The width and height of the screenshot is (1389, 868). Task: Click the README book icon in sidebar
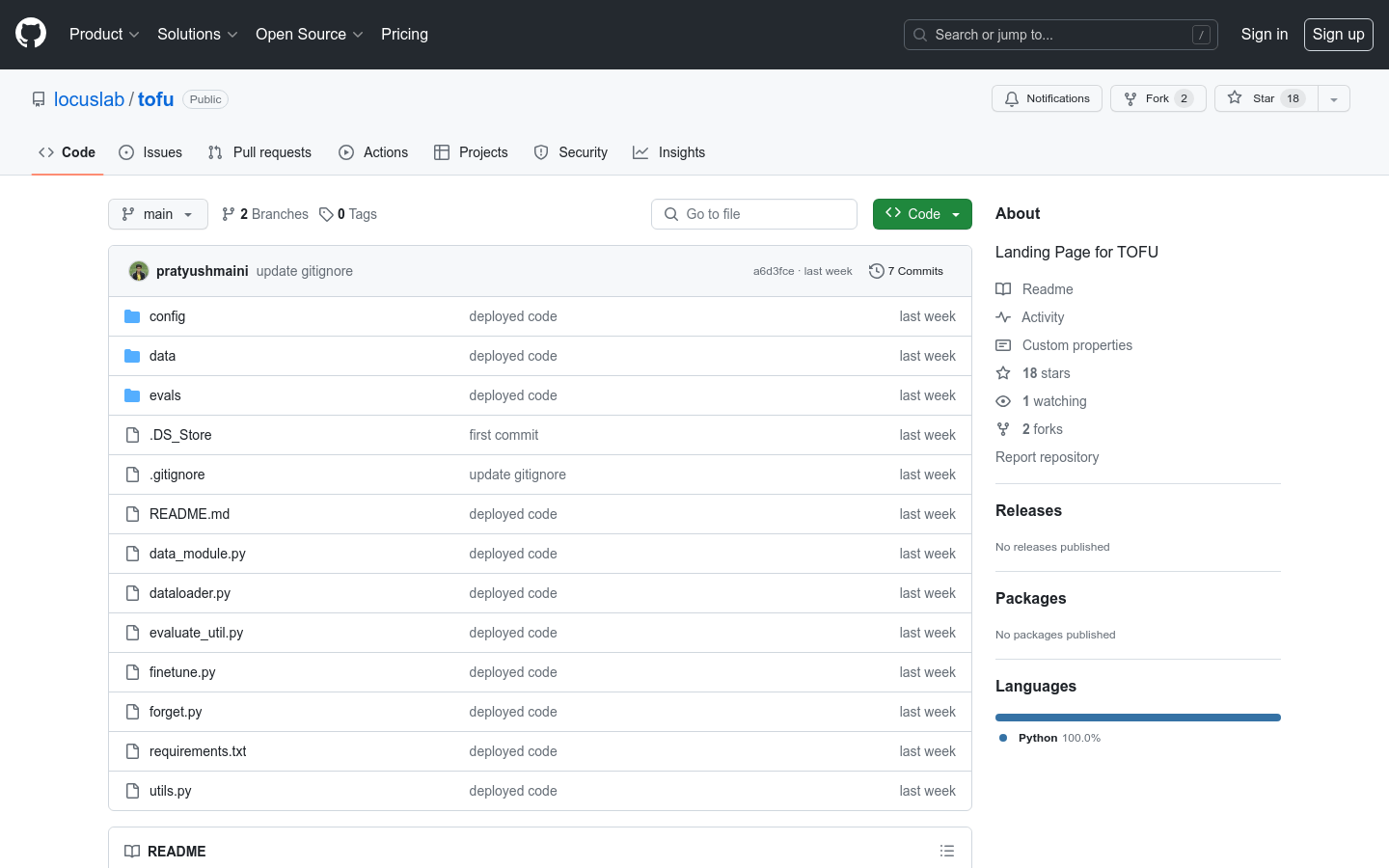click(x=1003, y=289)
